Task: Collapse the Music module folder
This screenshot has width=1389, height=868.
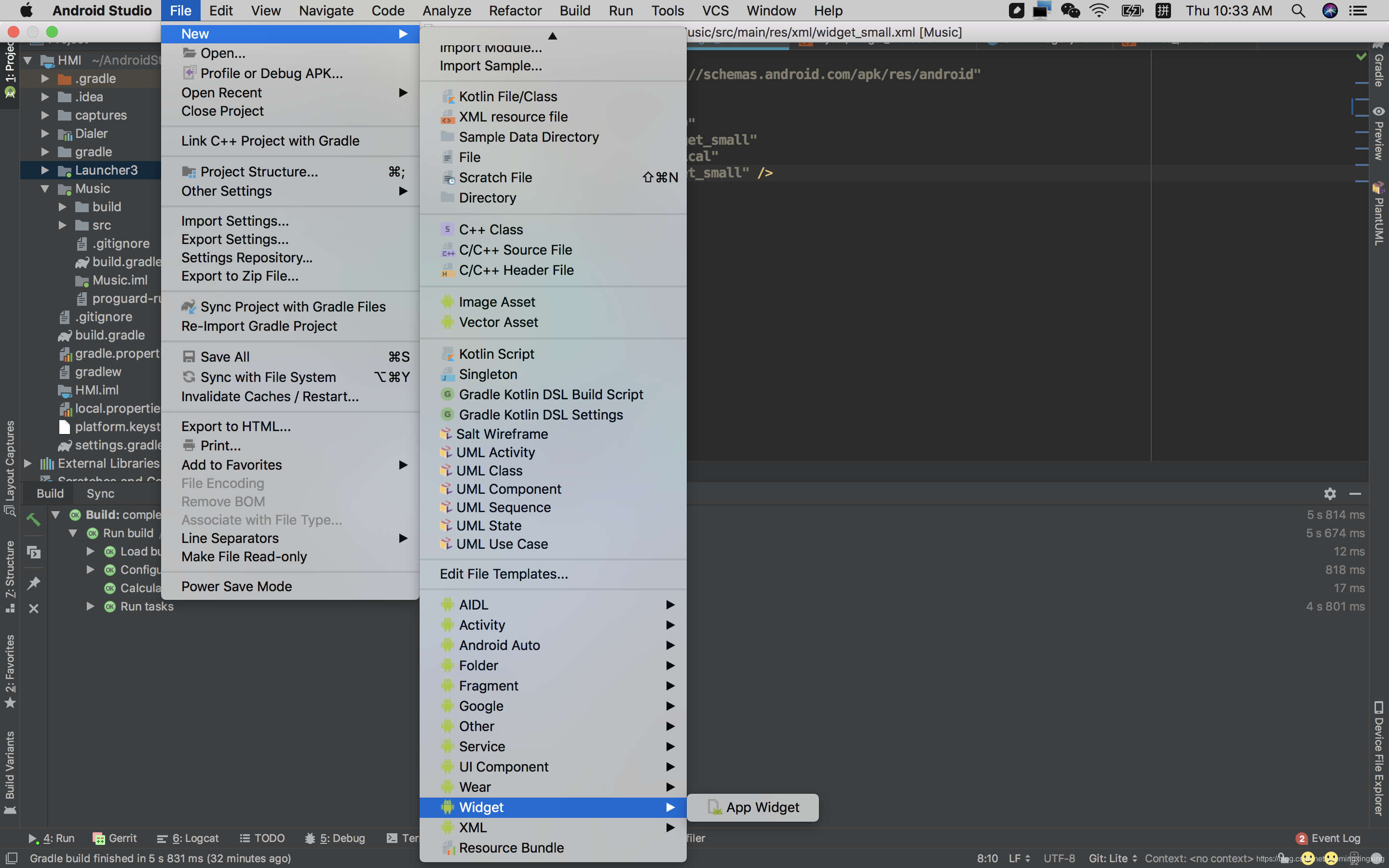Action: pyautogui.click(x=45, y=188)
